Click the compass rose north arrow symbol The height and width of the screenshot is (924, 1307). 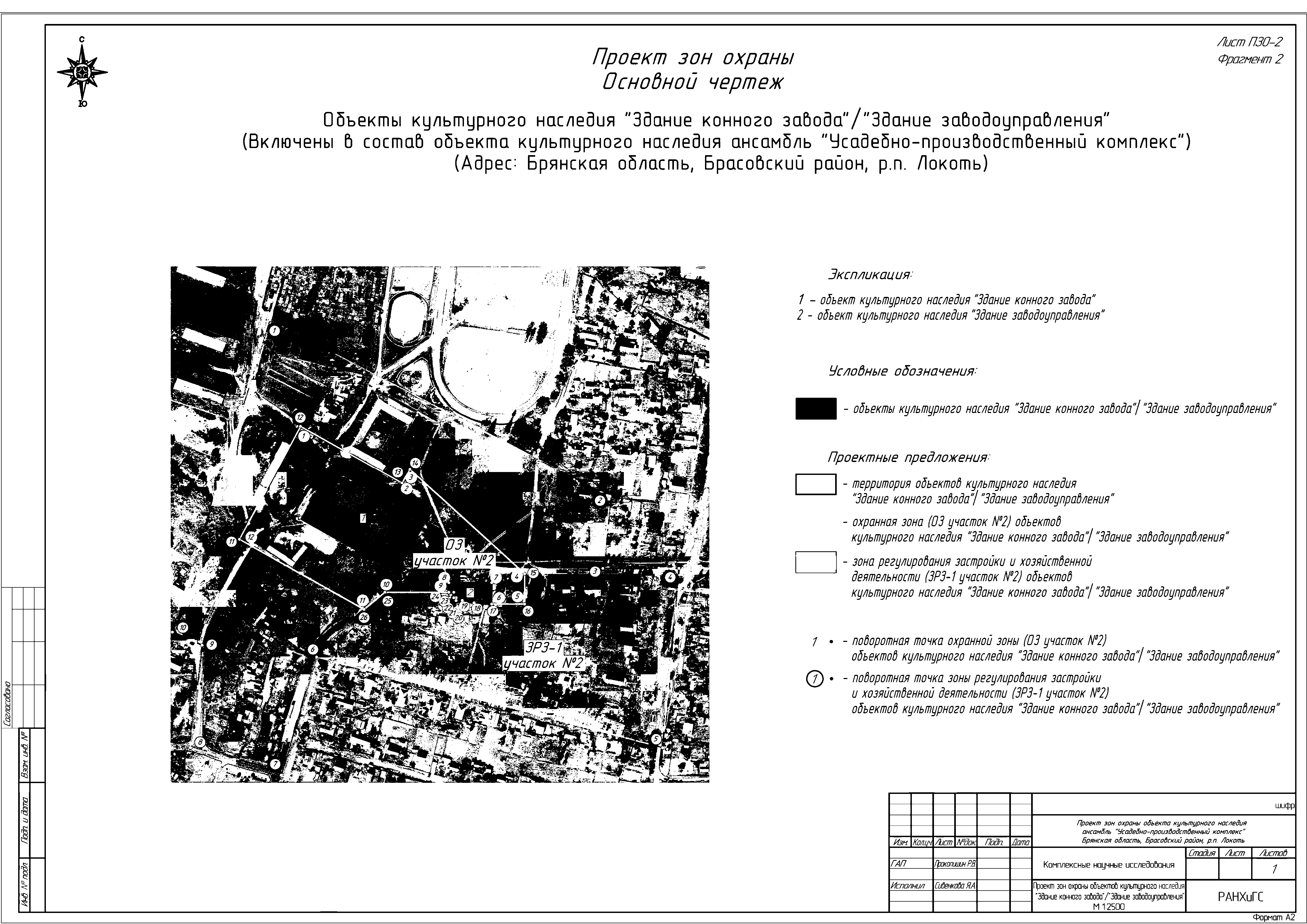(82, 72)
